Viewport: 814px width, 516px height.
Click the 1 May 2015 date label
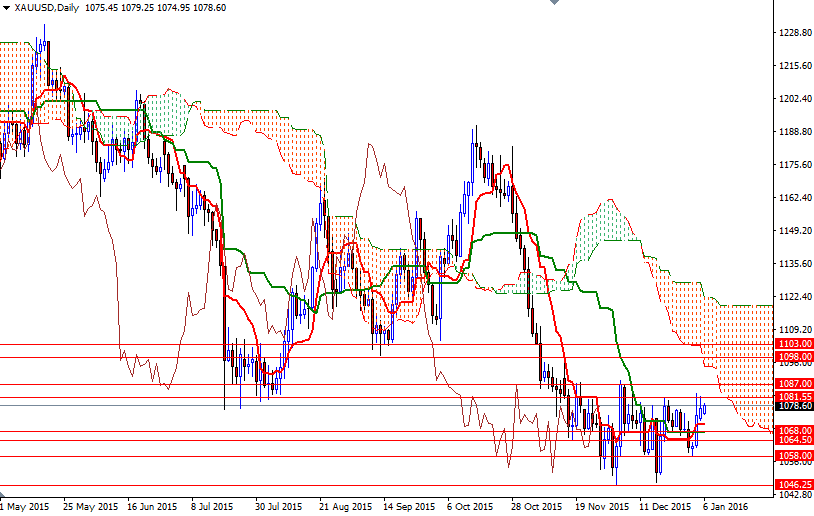[x=24, y=506]
